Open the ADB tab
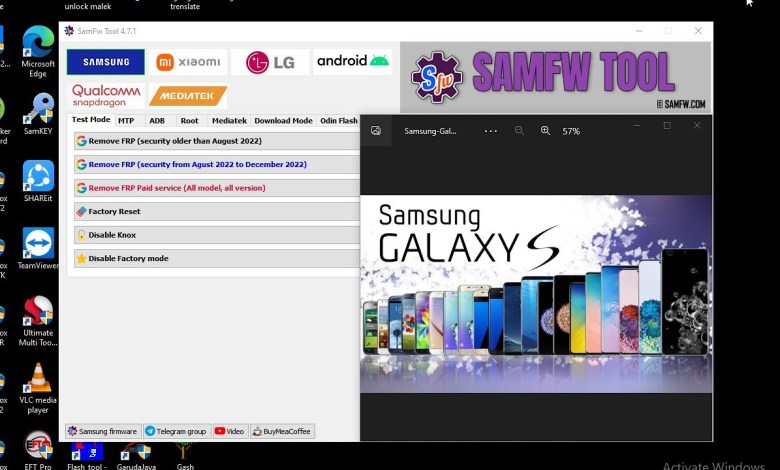Screen dimensions: 780x470 157,121
